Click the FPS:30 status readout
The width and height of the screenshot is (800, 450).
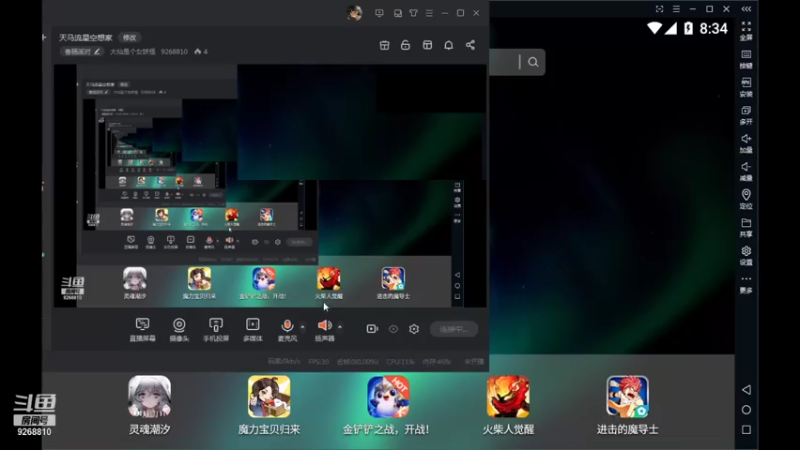point(318,361)
